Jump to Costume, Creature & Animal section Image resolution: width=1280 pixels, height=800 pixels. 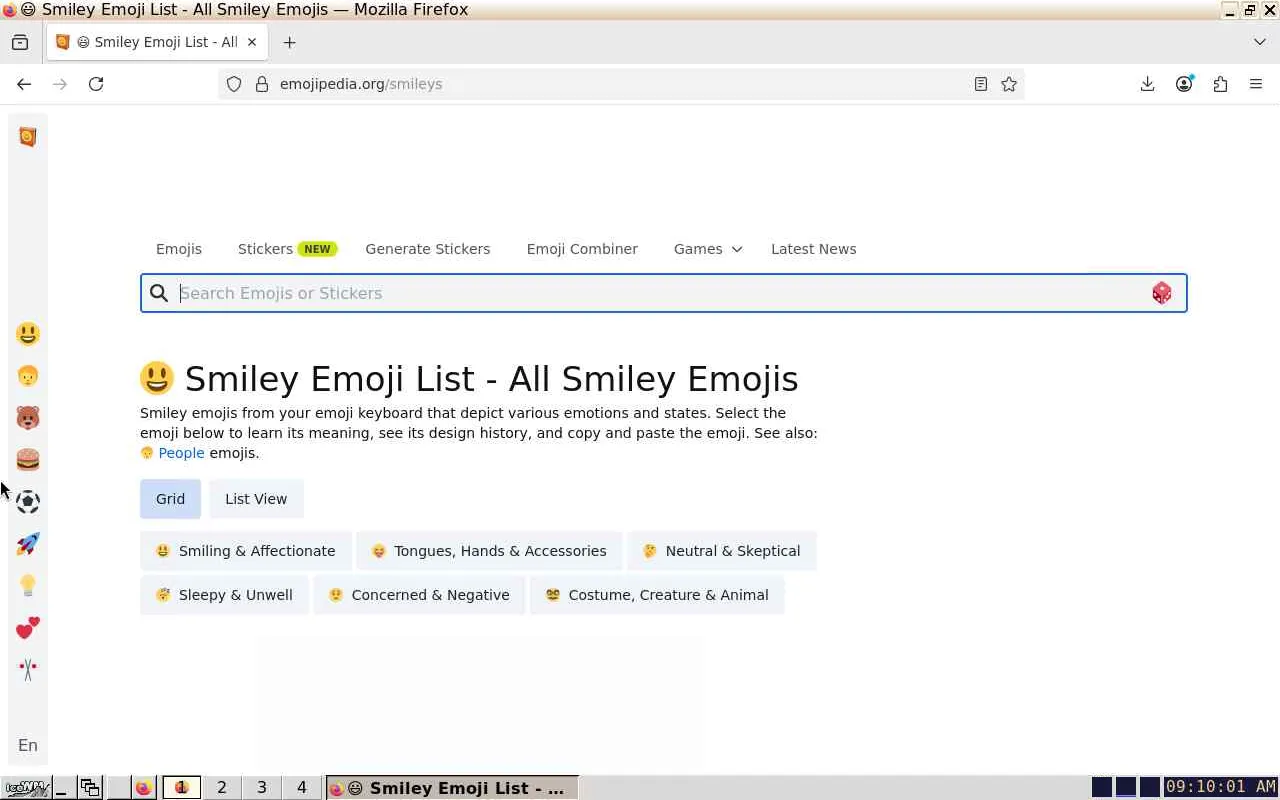657,595
